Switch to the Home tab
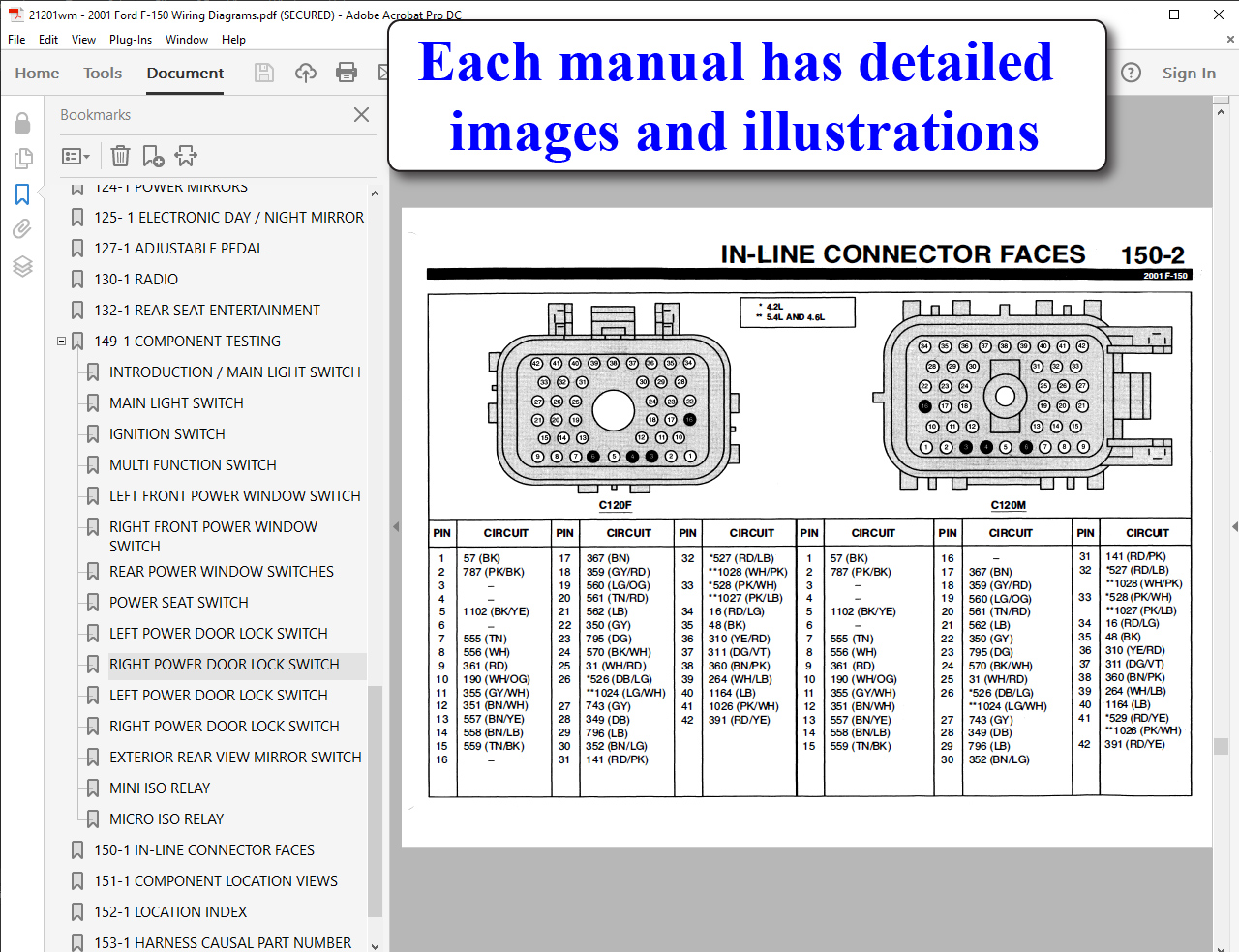Screen dimensions: 1239x952 (x=37, y=73)
